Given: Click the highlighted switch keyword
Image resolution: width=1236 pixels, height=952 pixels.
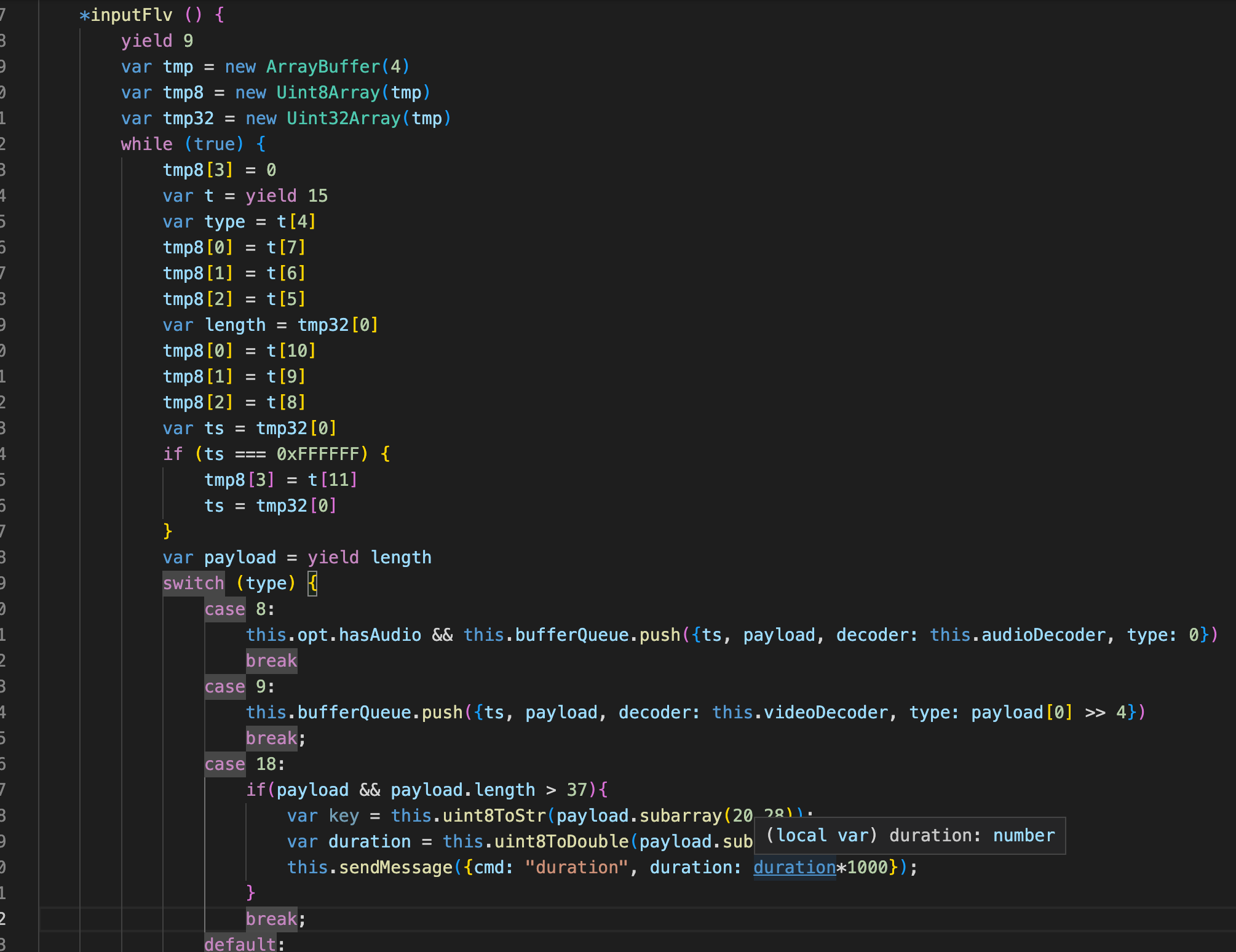Looking at the screenshot, I should coord(193,583).
